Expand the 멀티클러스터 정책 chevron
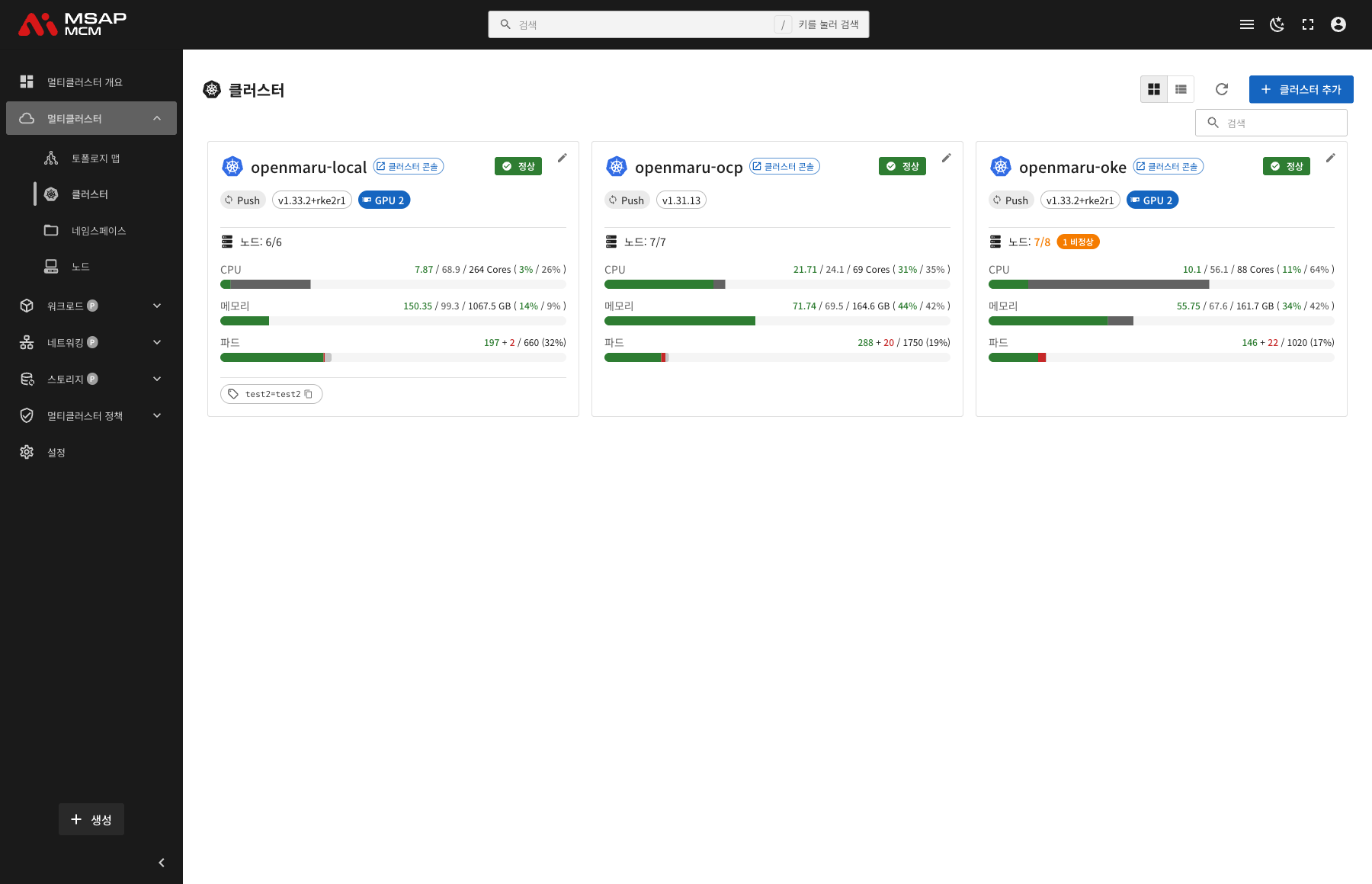1372x884 pixels. pos(157,415)
